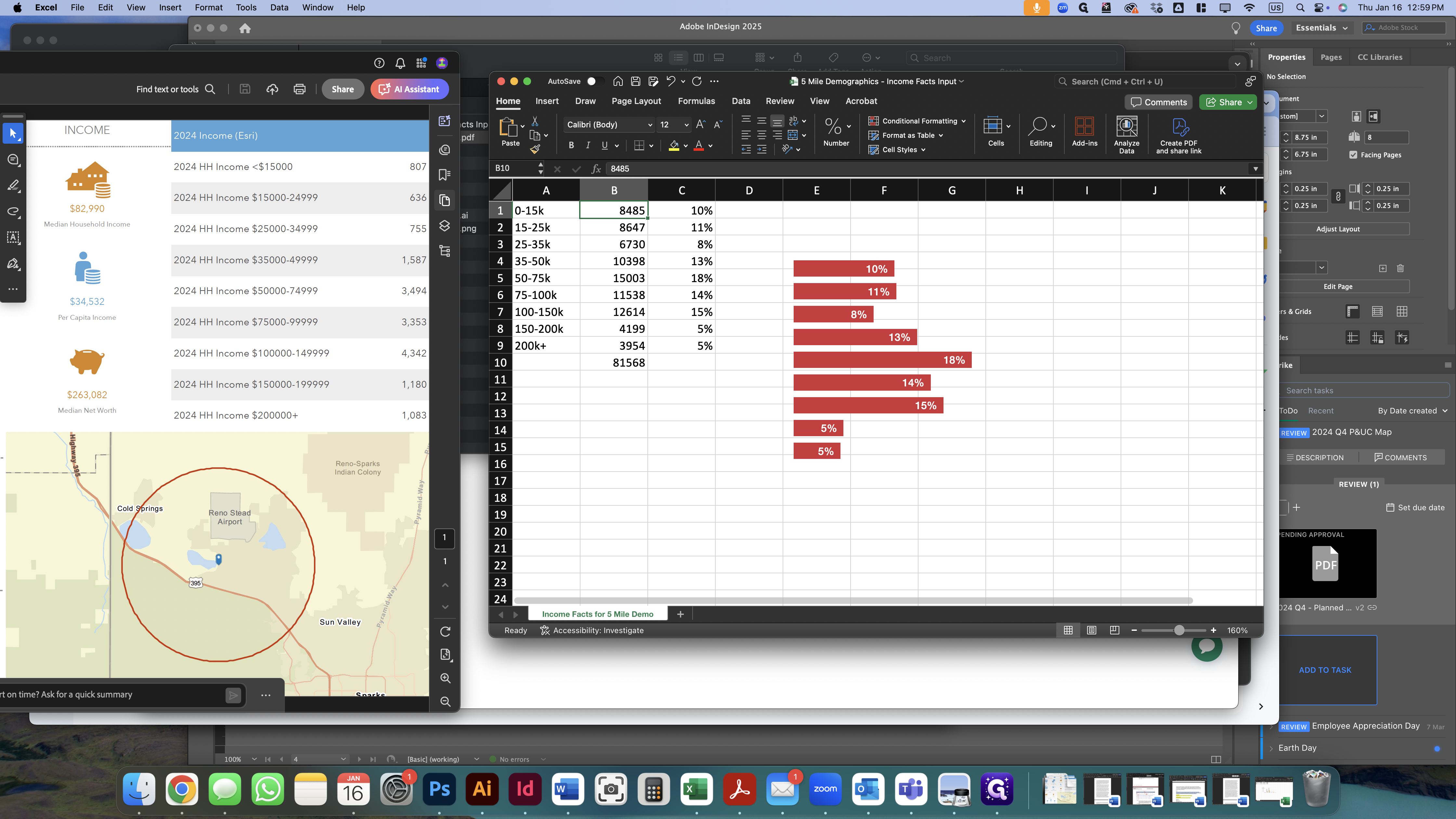Select the arrow selection tool in Acrobat
The width and height of the screenshot is (1456, 819).
pyautogui.click(x=13, y=133)
